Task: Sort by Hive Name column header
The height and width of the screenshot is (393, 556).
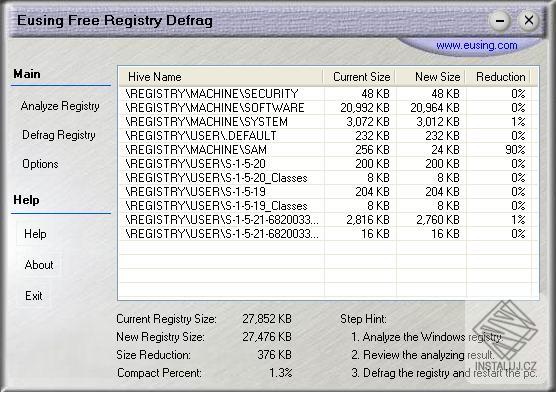Action: point(221,77)
